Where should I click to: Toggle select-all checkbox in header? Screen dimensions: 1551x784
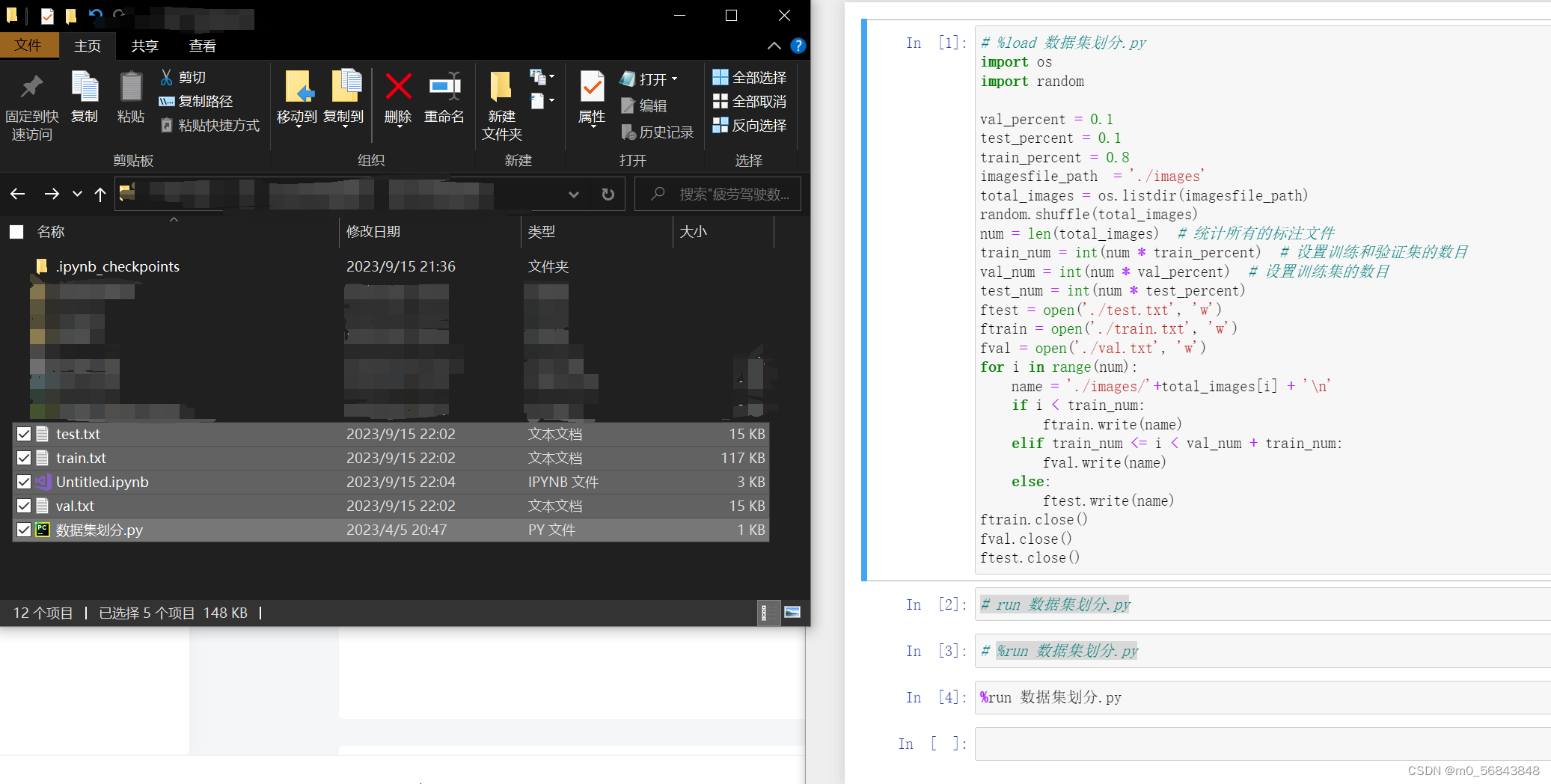point(16,232)
